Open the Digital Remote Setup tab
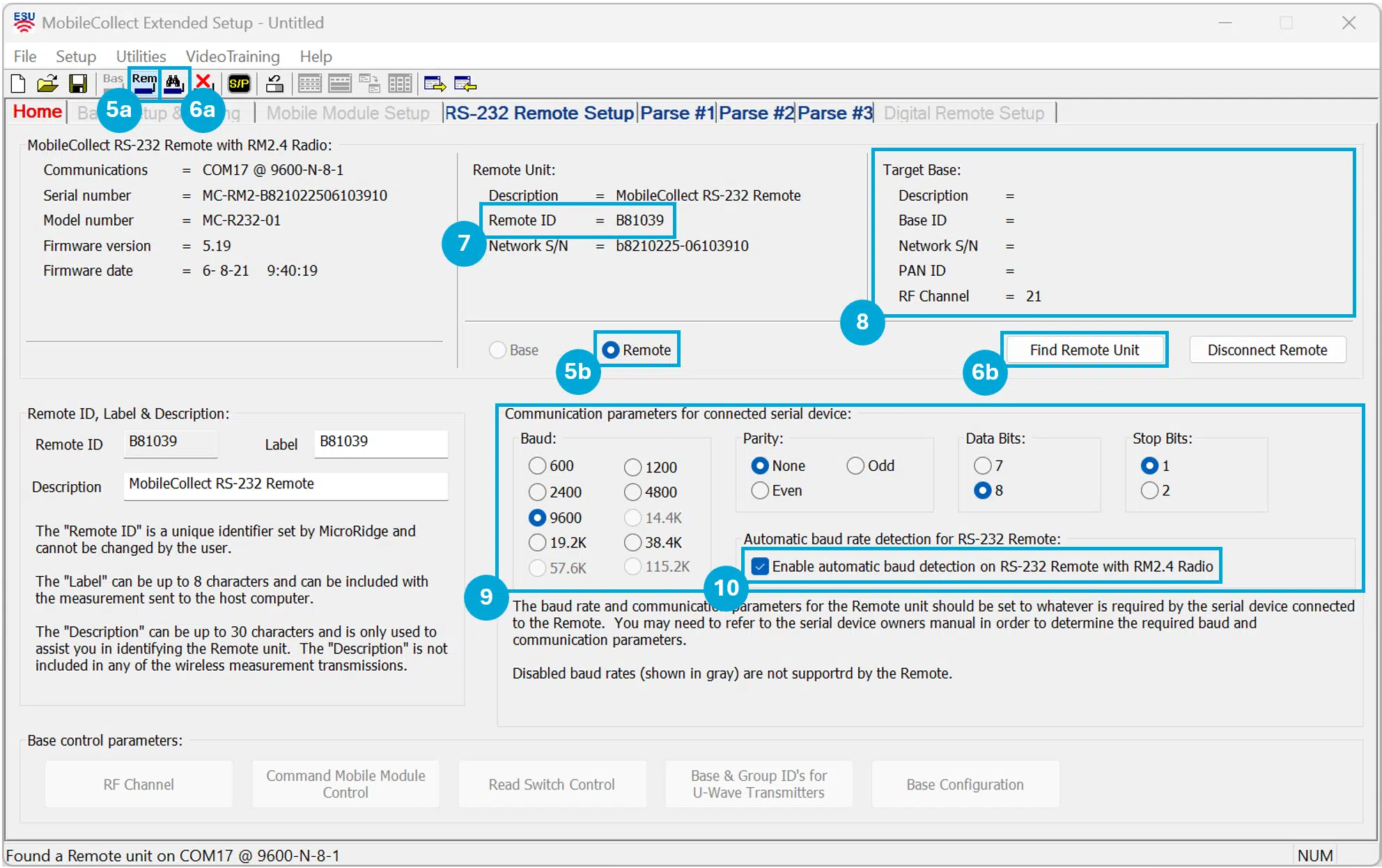Image resolution: width=1382 pixels, height=868 pixels. click(964, 113)
